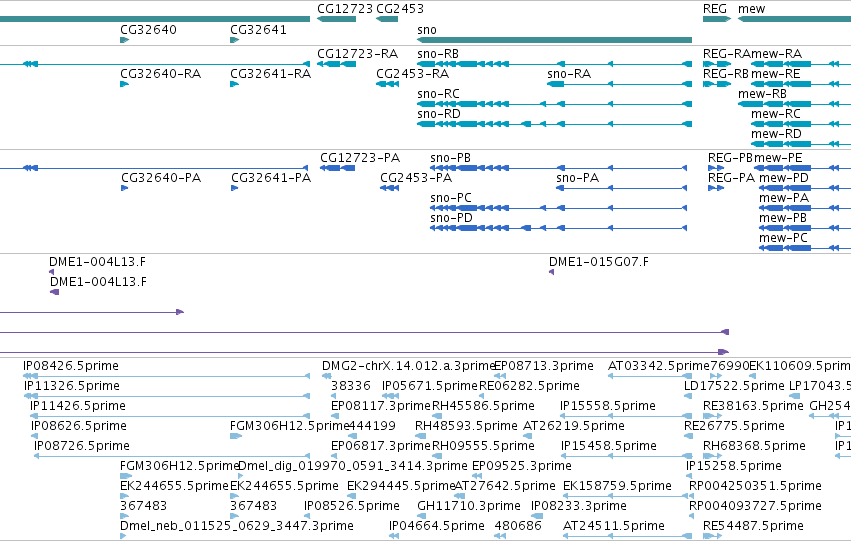The image size is (851, 541).
Task: Click the DMG2-chrX.14.012.a.3prime label
Action: (x=408, y=366)
